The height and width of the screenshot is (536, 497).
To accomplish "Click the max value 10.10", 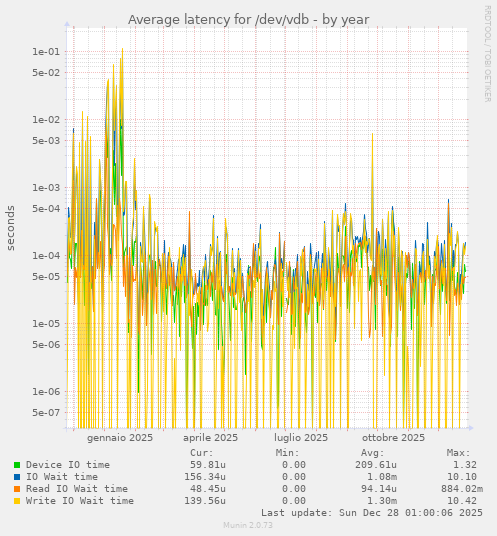I will point(462,477).
